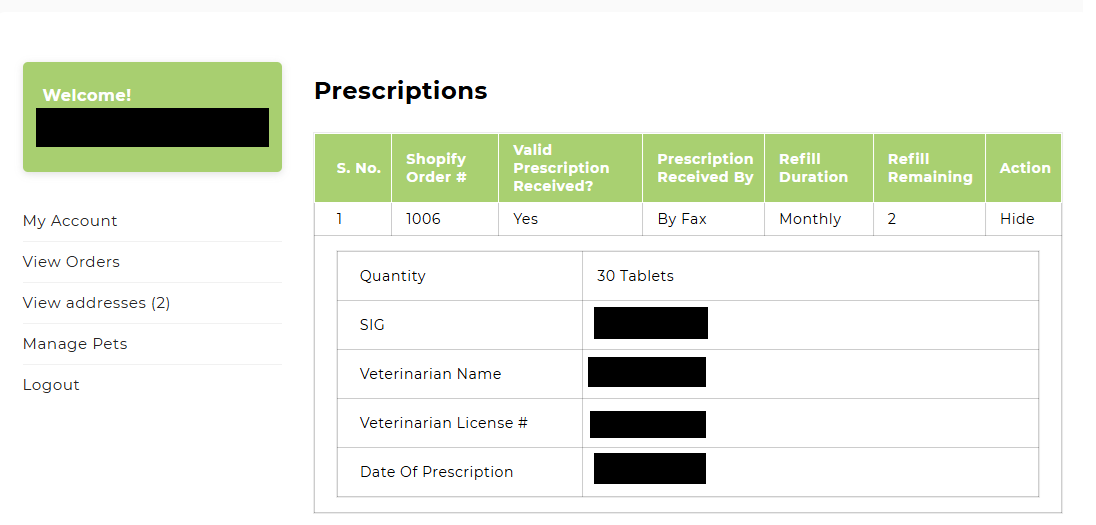Click Valid Prescription Received? header
The image size is (1096, 525).
561,168
